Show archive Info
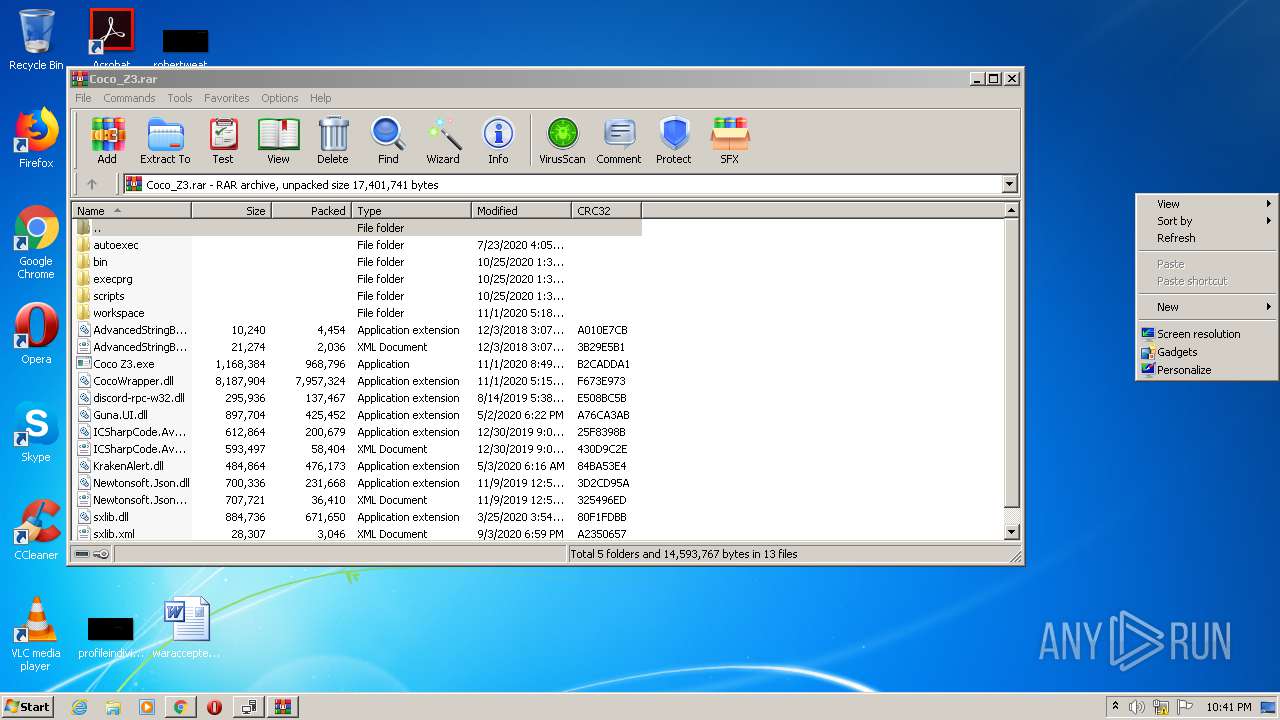The image size is (1280, 720). pos(498,140)
